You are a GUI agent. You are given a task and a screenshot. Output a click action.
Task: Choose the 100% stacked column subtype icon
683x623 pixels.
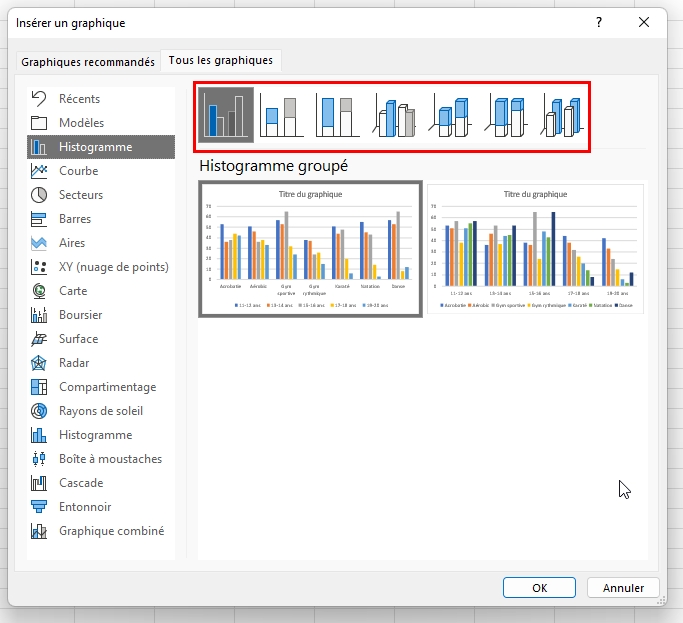point(338,116)
